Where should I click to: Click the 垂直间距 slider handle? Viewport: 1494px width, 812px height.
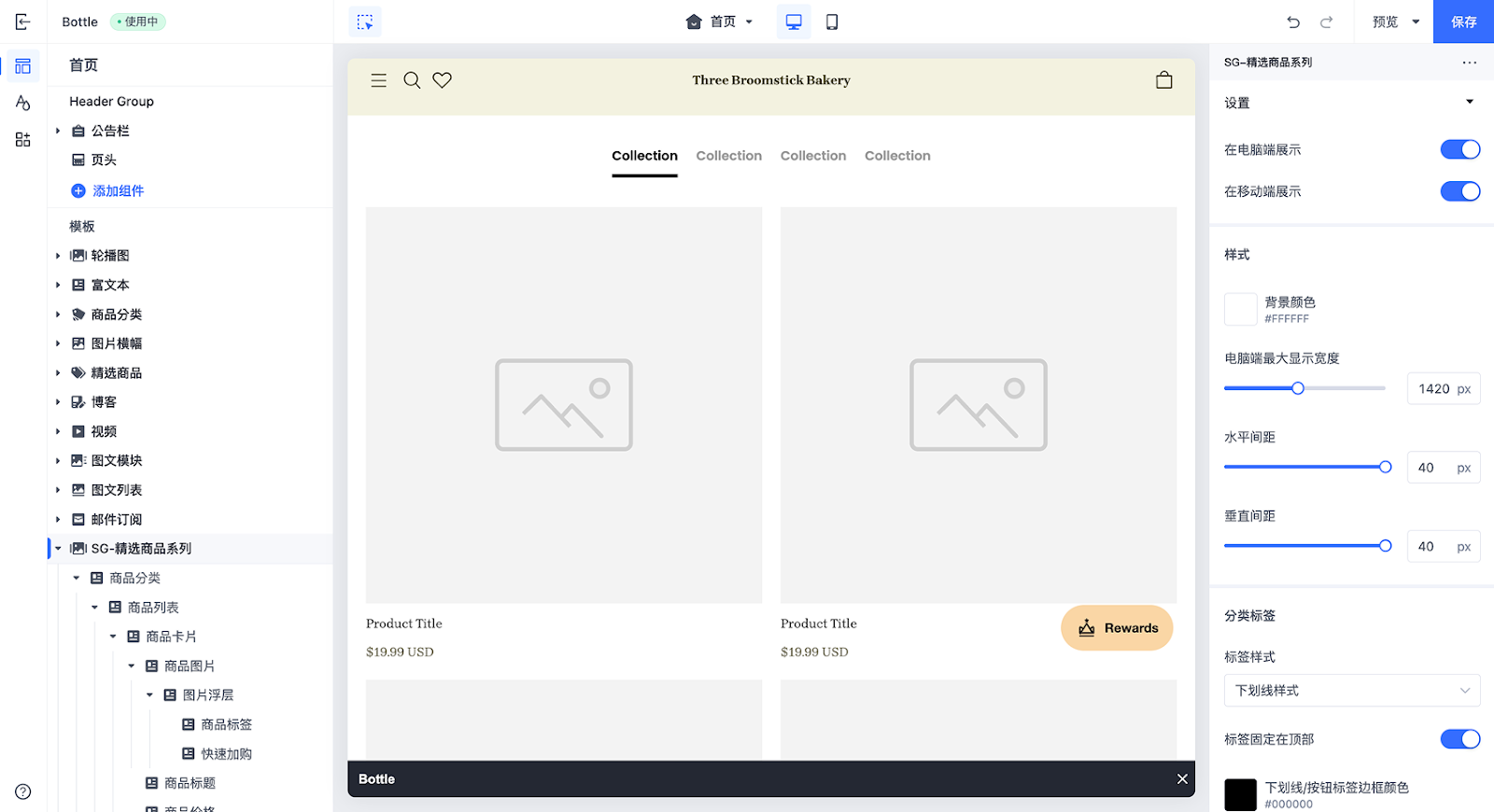coord(1386,546)
